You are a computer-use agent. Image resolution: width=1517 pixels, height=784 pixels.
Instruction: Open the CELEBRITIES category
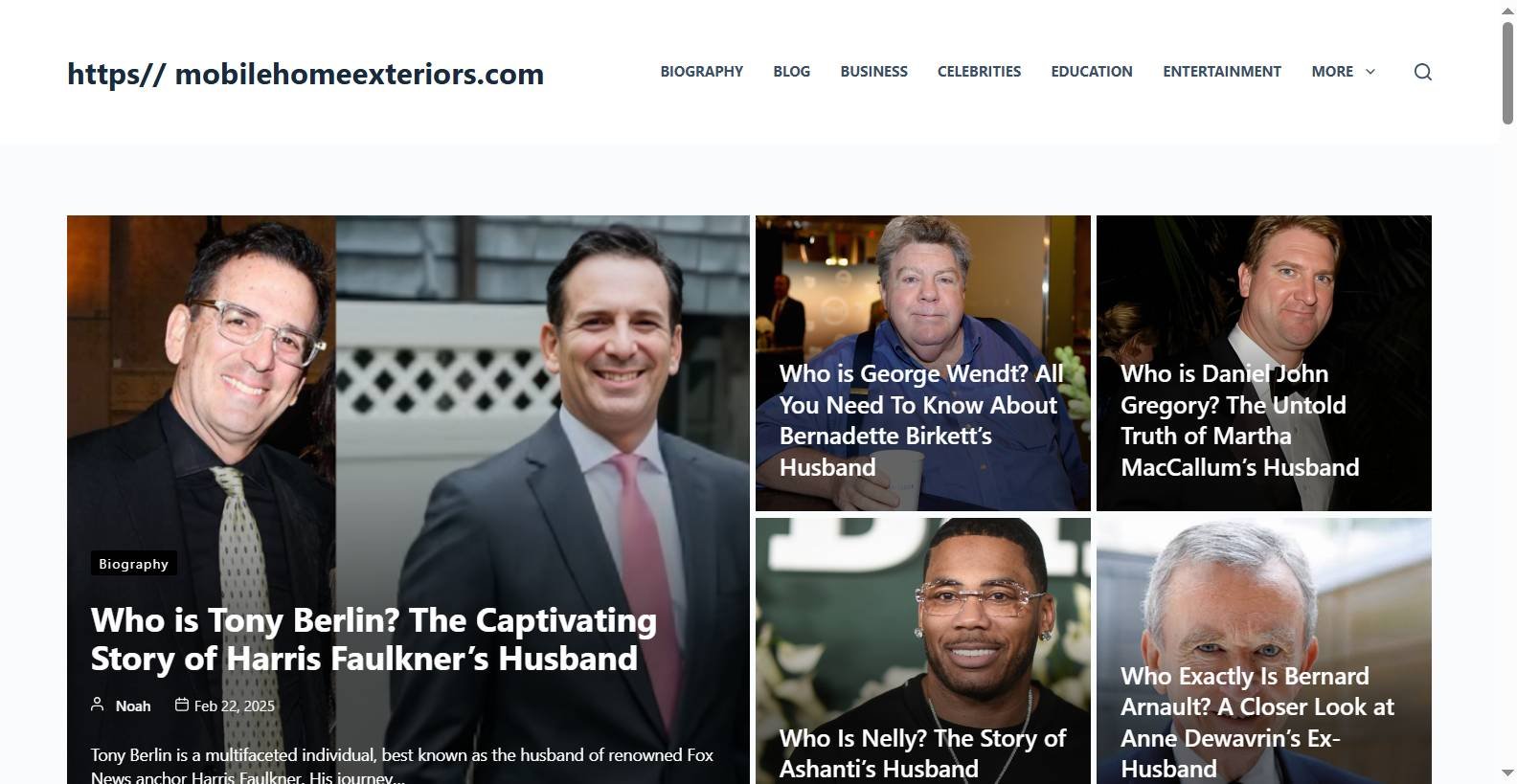tap(979, 72)
